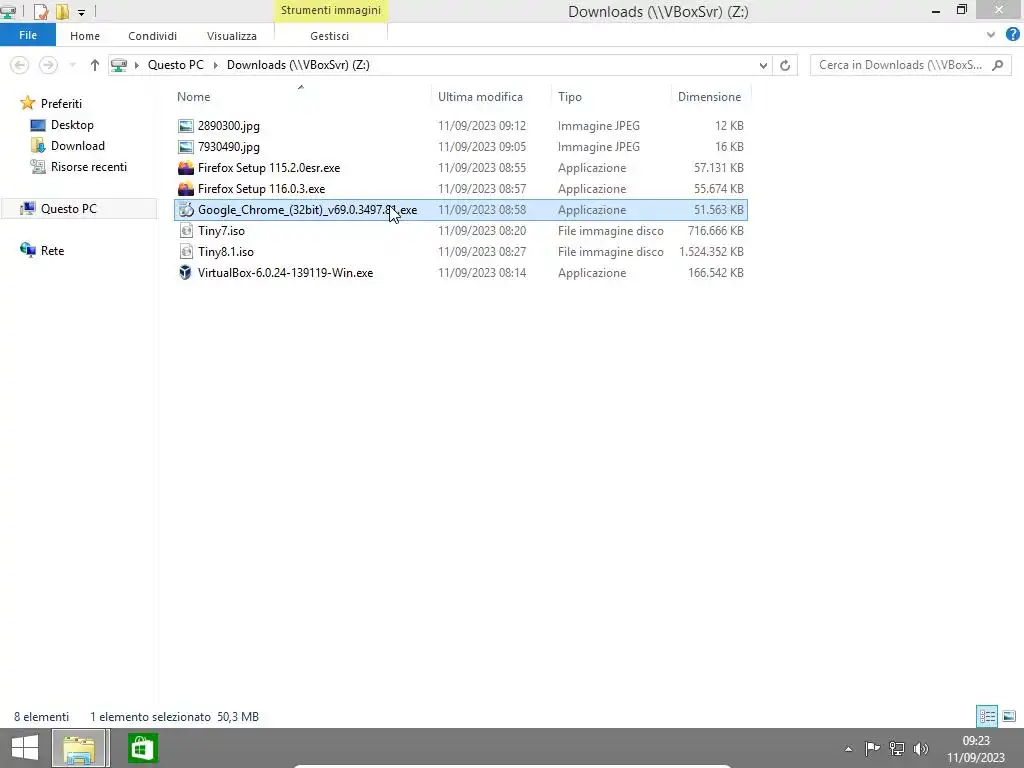Select the Firefox Setup 116.0.3.exe icon

pos(185,189)
